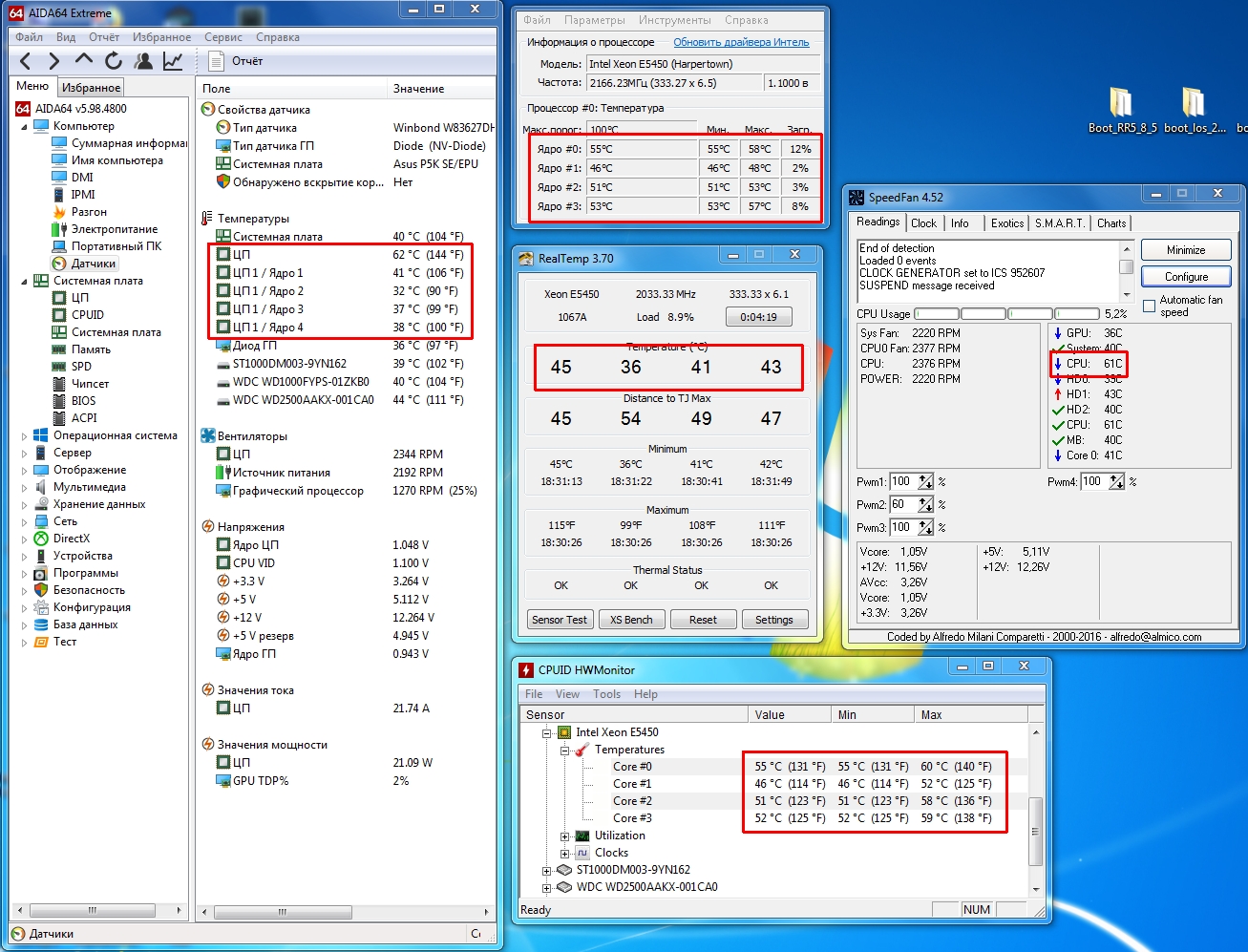Screen dimensions: 1248x952
Task: Click the Reset button in RealTemp
Action: click(703, 620)
